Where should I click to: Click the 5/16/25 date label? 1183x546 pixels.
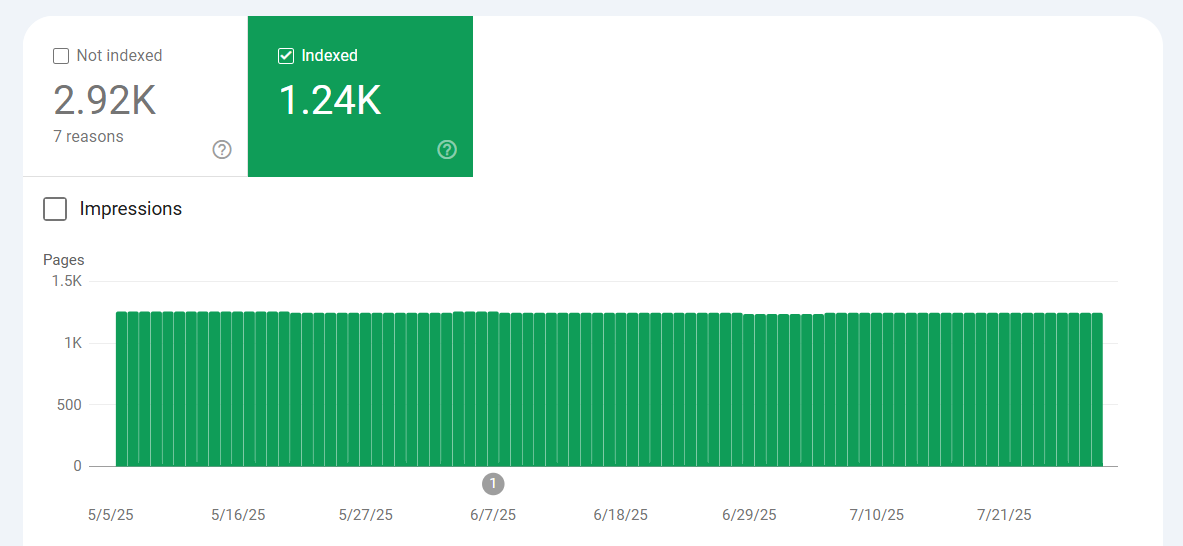(x=238, y=515)
